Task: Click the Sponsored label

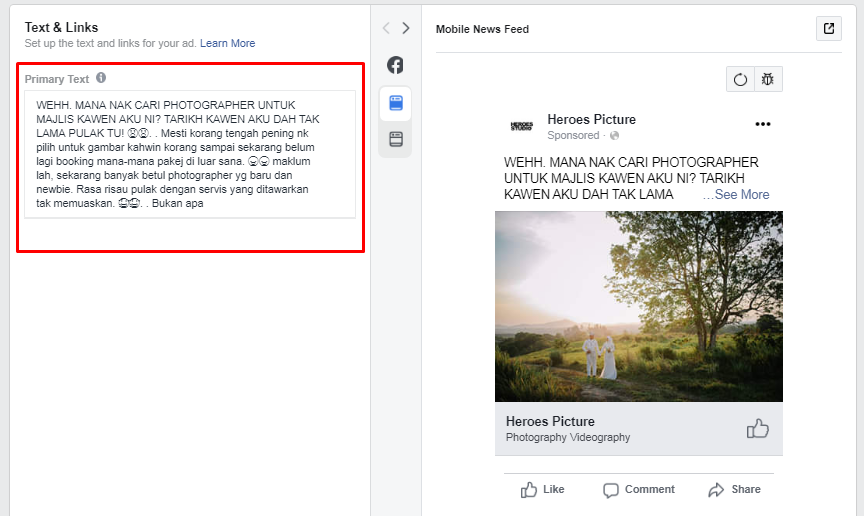Action: pyautogui.click(x=573, y=136)
